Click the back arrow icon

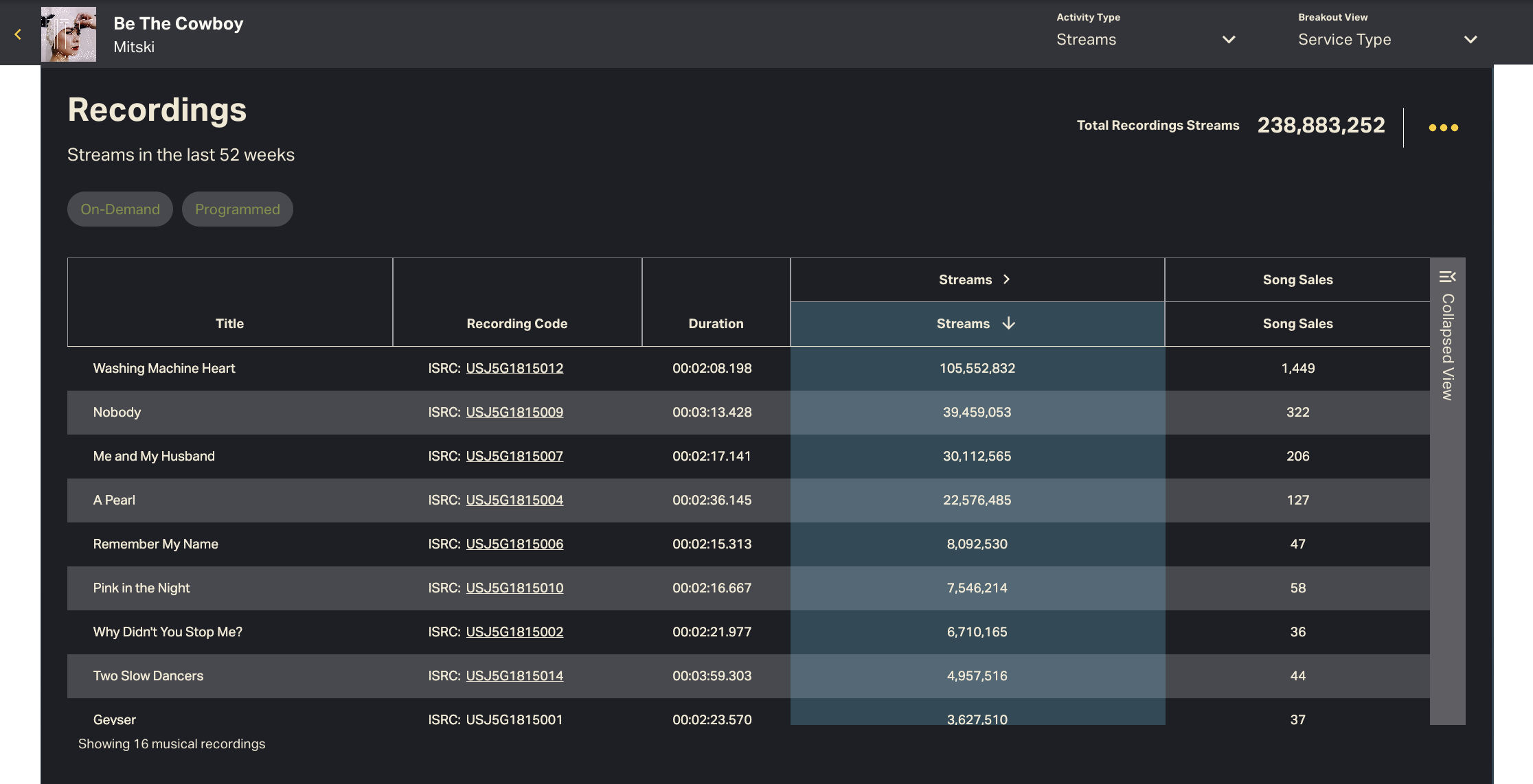click(x=18, y=34)
